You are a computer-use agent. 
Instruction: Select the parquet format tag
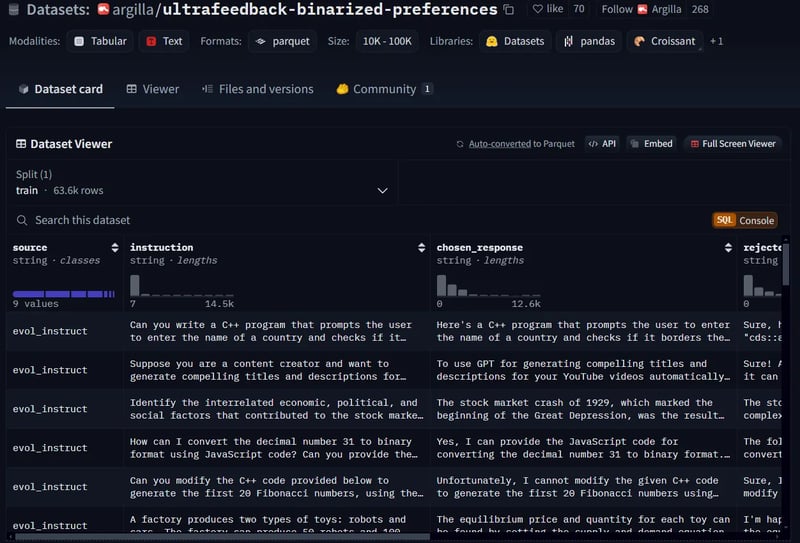(283, 41)
